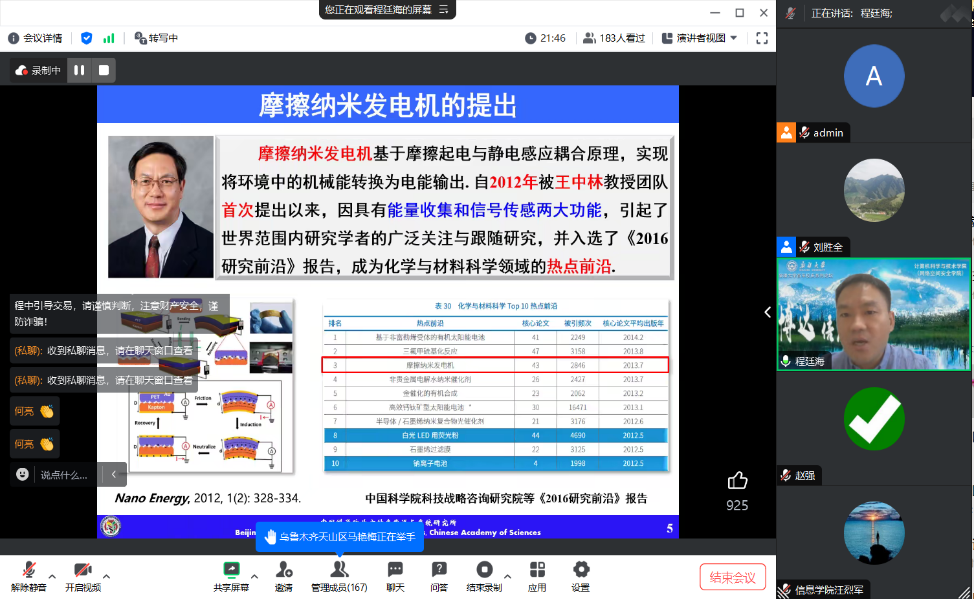
Task: Pause the cloud recording
Action: pos(79,70)
